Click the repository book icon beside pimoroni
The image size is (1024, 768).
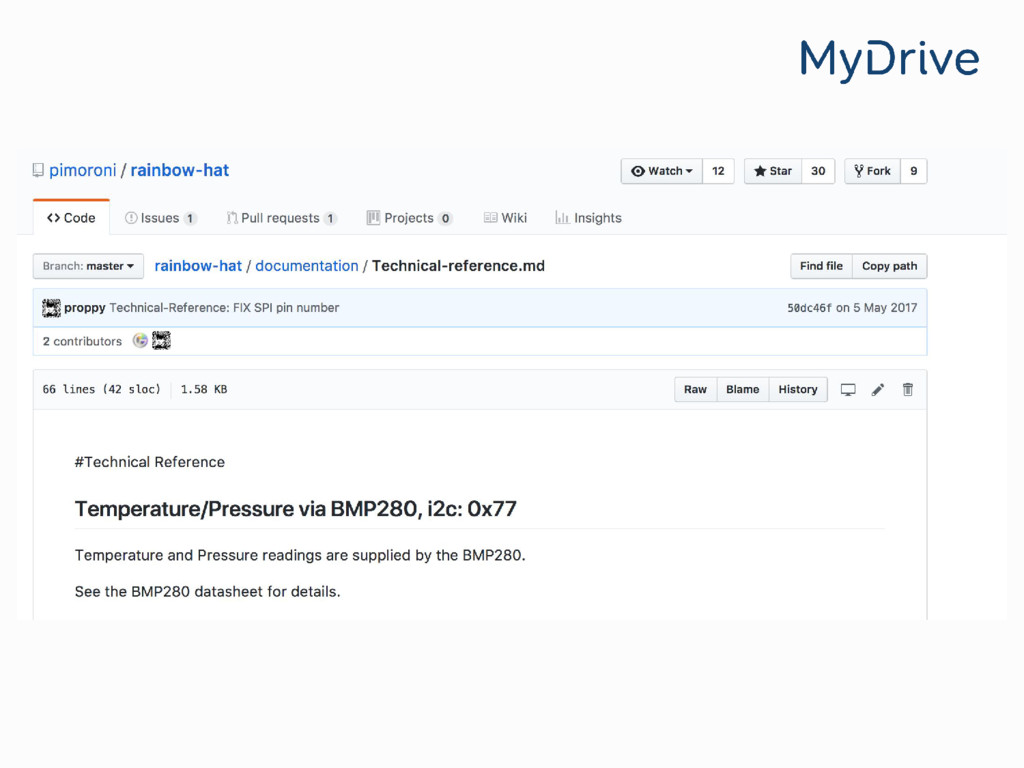(39, 170)
